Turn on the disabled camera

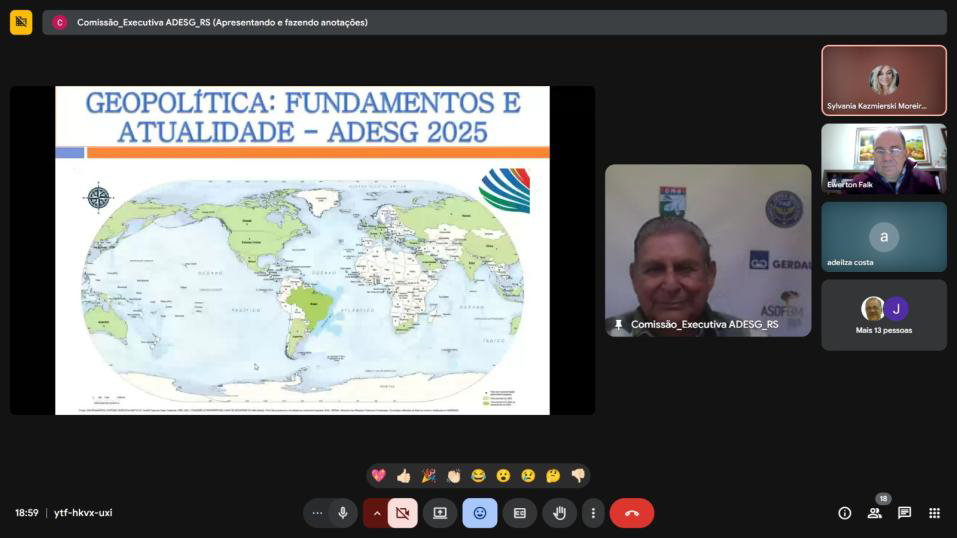click(x=402, y=513)
